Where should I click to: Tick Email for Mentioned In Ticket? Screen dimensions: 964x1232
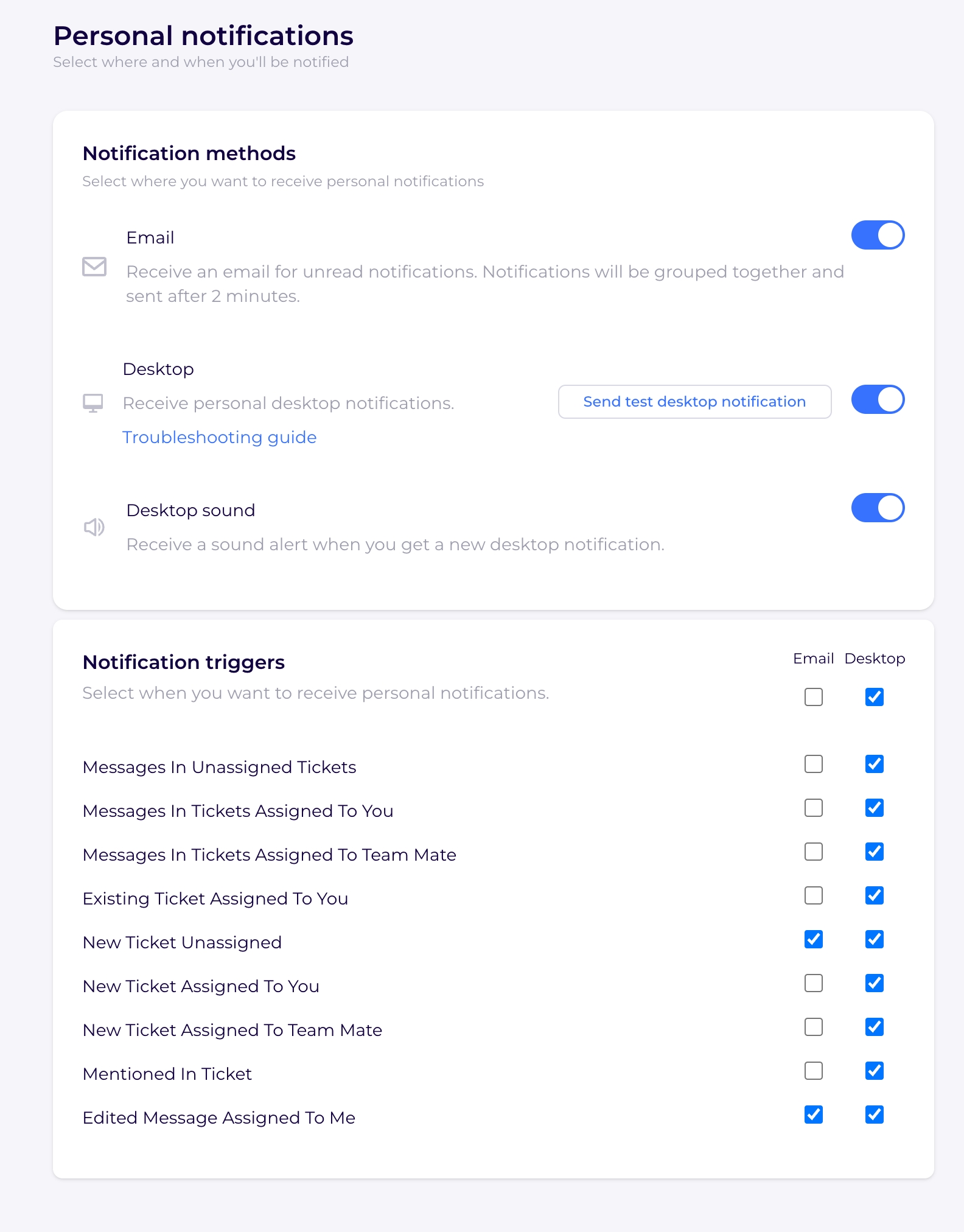[813, 1071]
